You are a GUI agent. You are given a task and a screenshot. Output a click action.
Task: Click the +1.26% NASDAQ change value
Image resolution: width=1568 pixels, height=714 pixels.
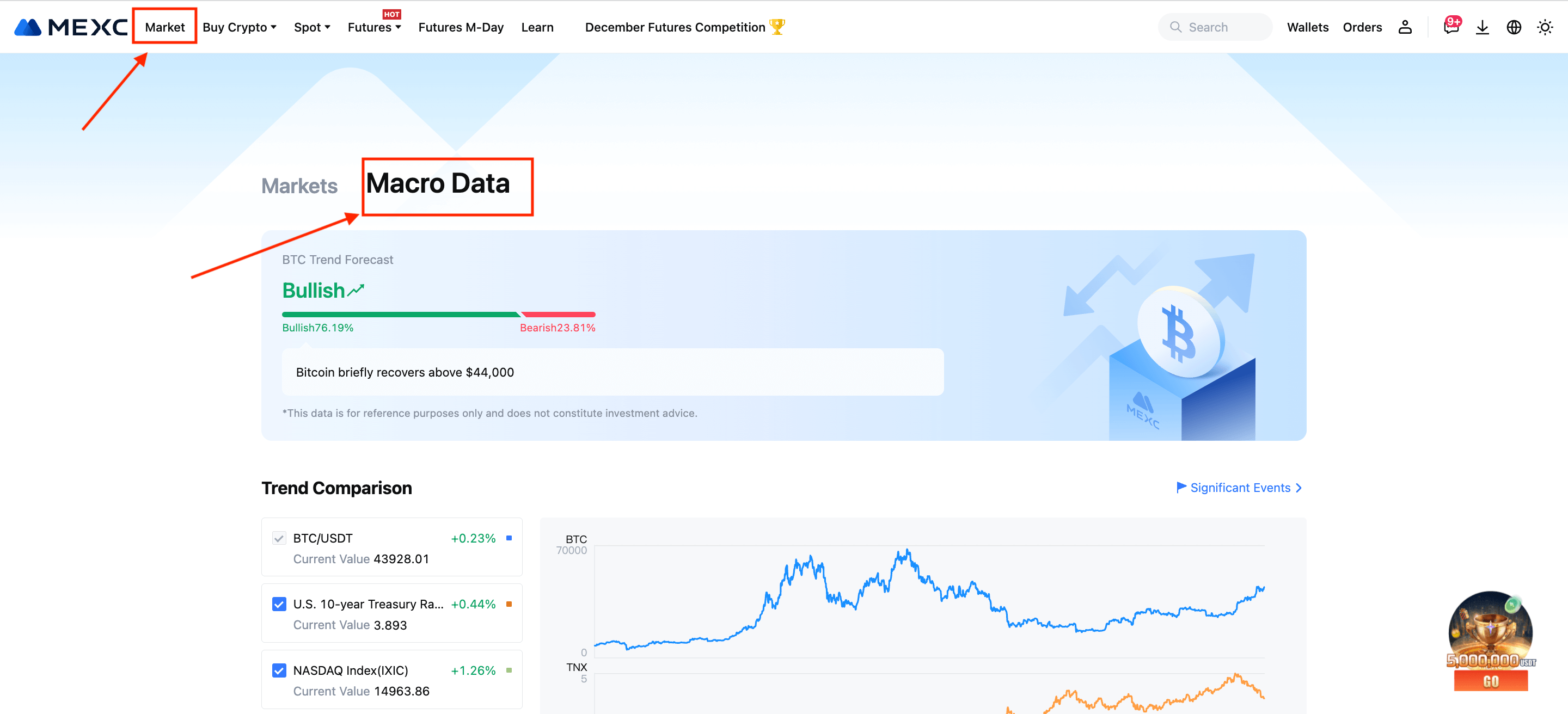click(x=473, y=670)
